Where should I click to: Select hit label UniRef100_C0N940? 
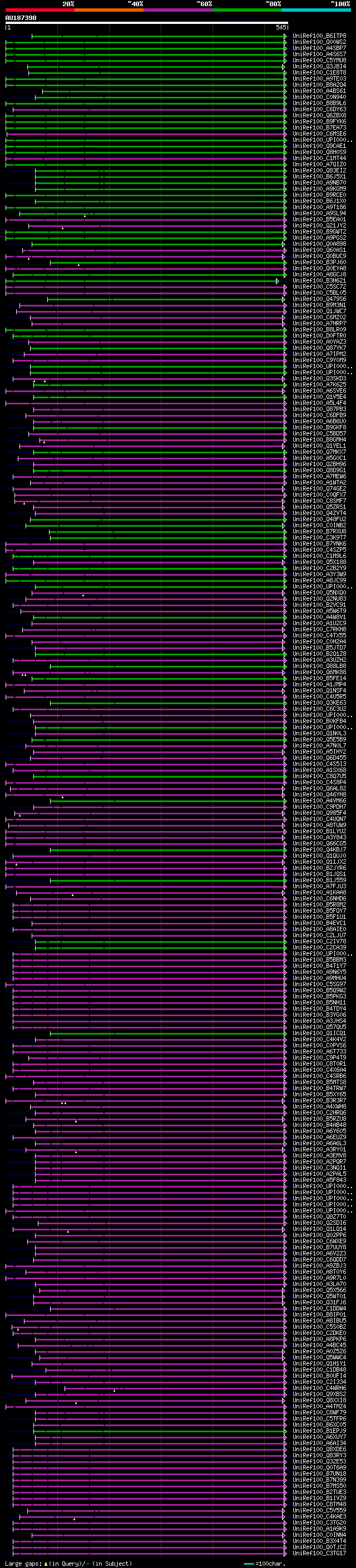[319, 97]
